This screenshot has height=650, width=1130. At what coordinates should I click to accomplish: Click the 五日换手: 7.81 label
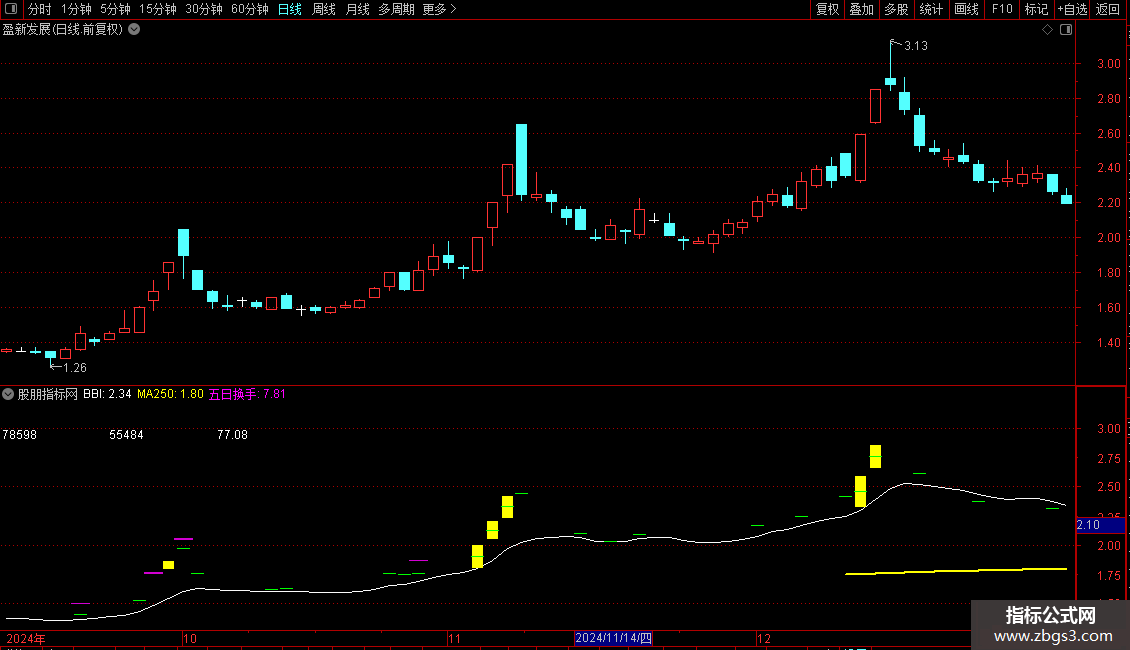point(247,394)
